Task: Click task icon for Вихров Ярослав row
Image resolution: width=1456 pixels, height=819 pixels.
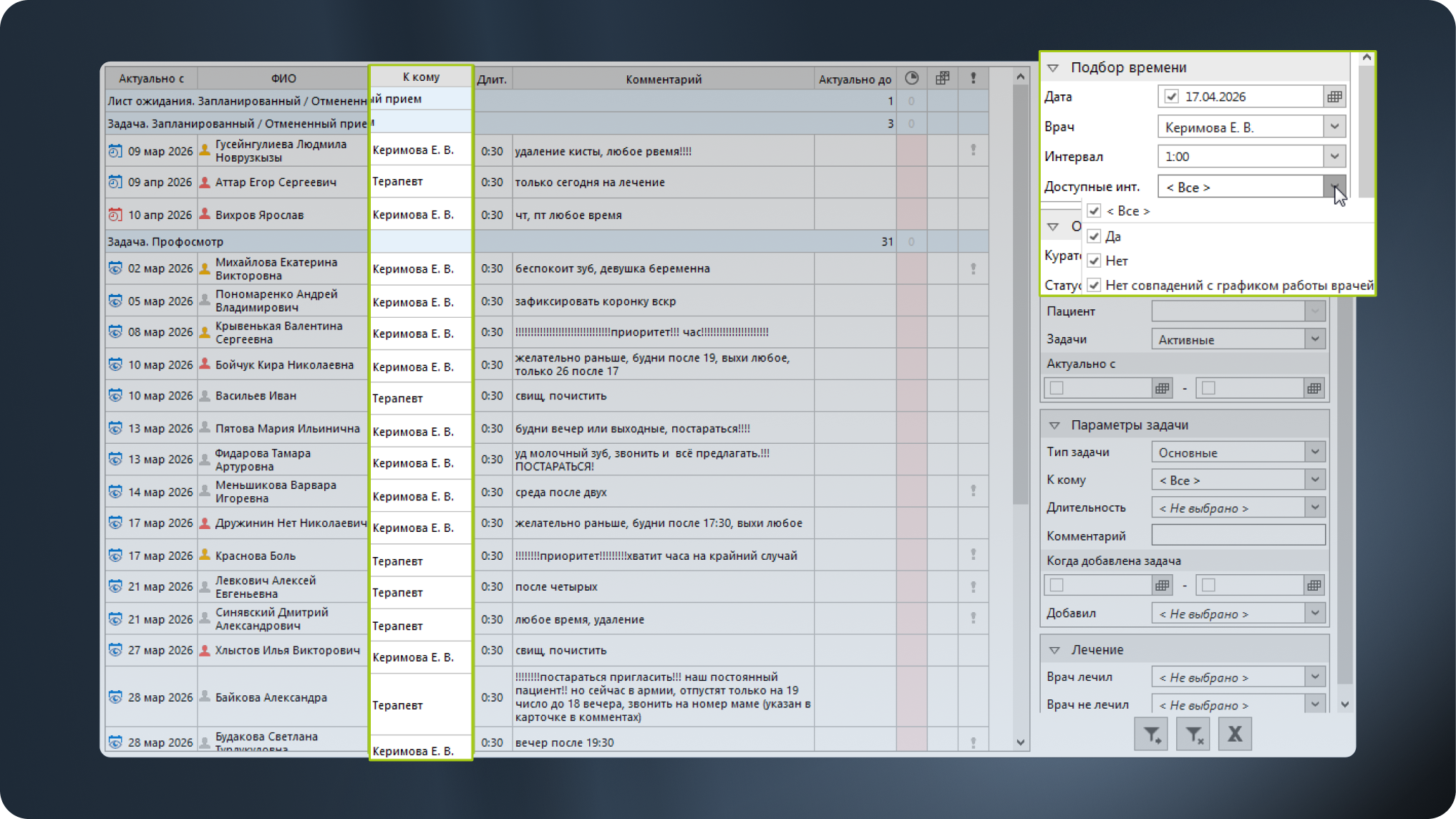Action: point(115,214)
